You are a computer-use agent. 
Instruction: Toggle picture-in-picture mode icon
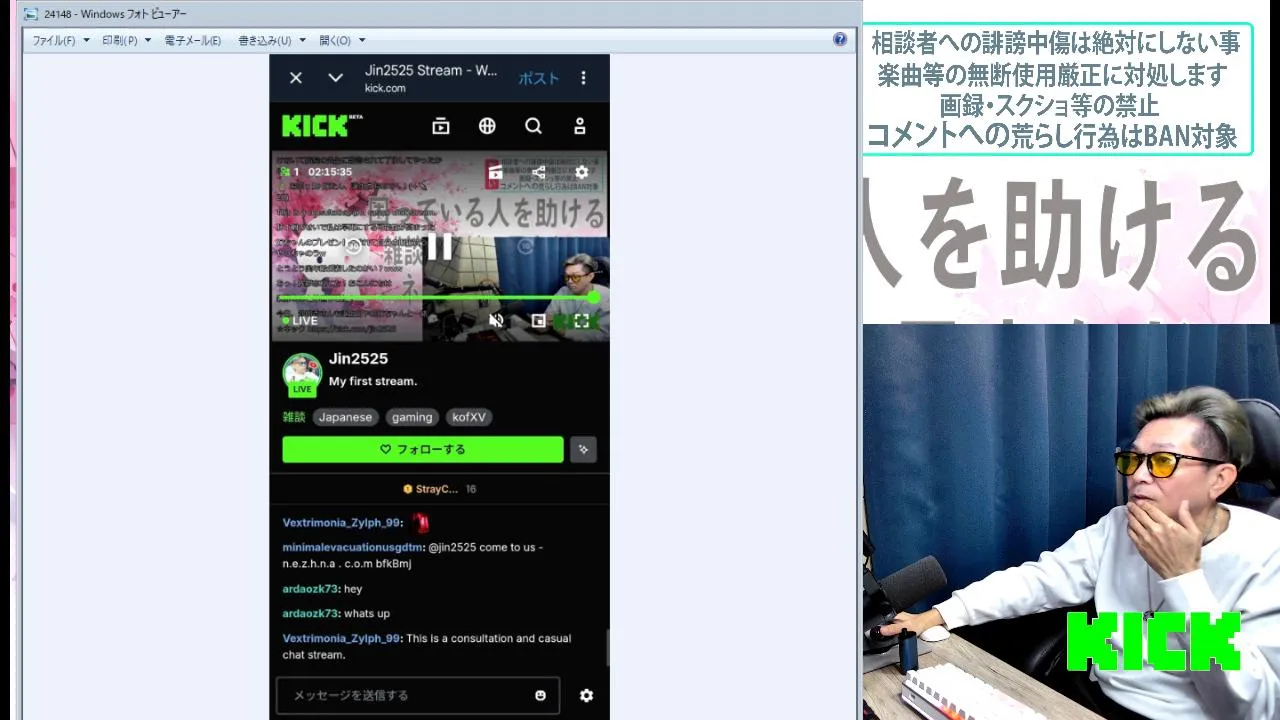(539, 321)
